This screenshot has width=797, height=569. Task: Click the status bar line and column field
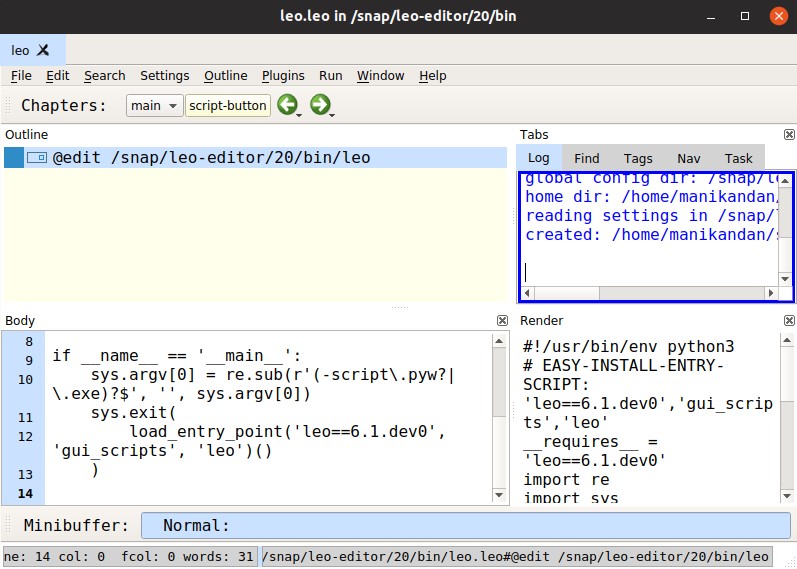[130, 557]
